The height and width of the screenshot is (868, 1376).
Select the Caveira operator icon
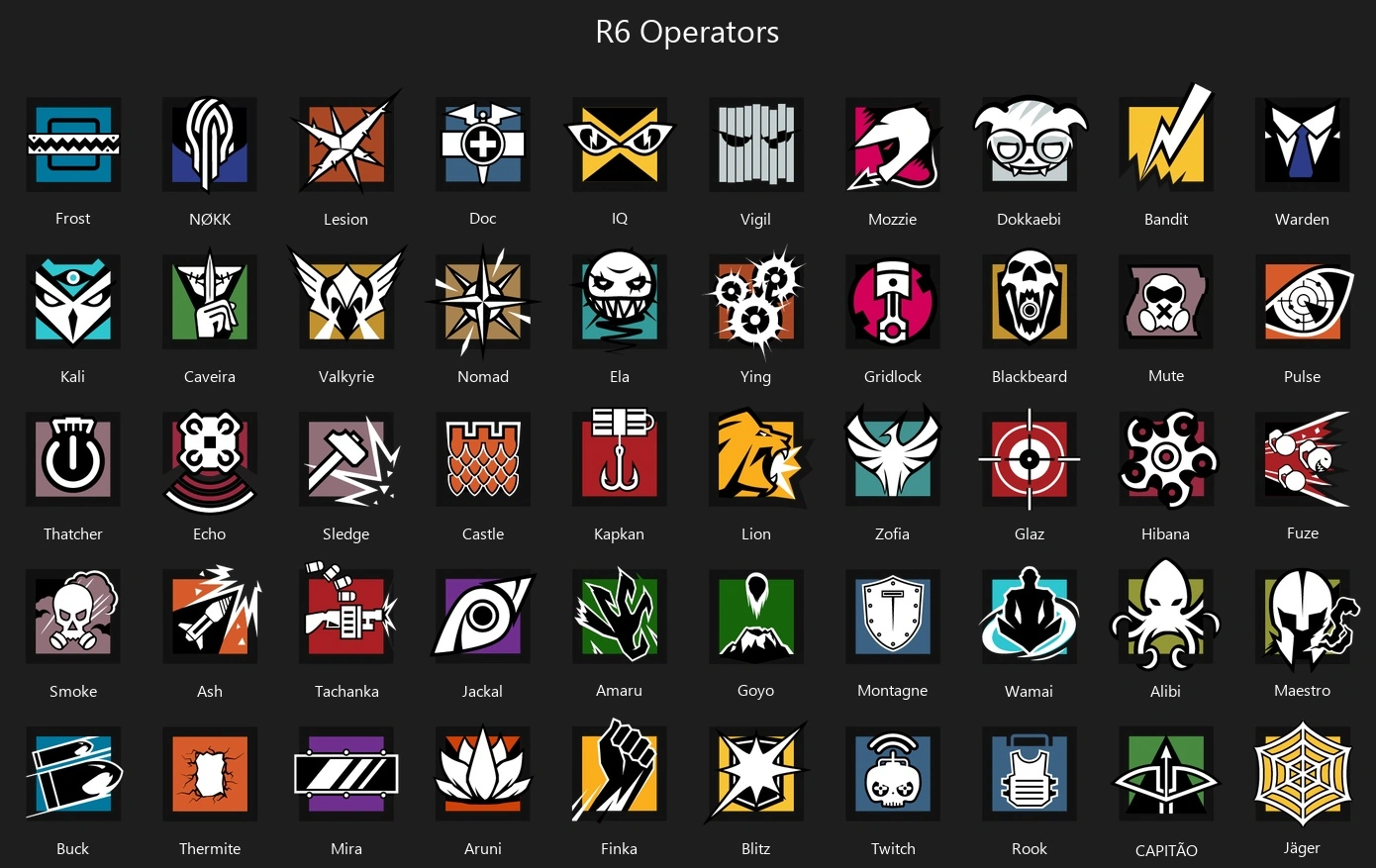(210, 301)
